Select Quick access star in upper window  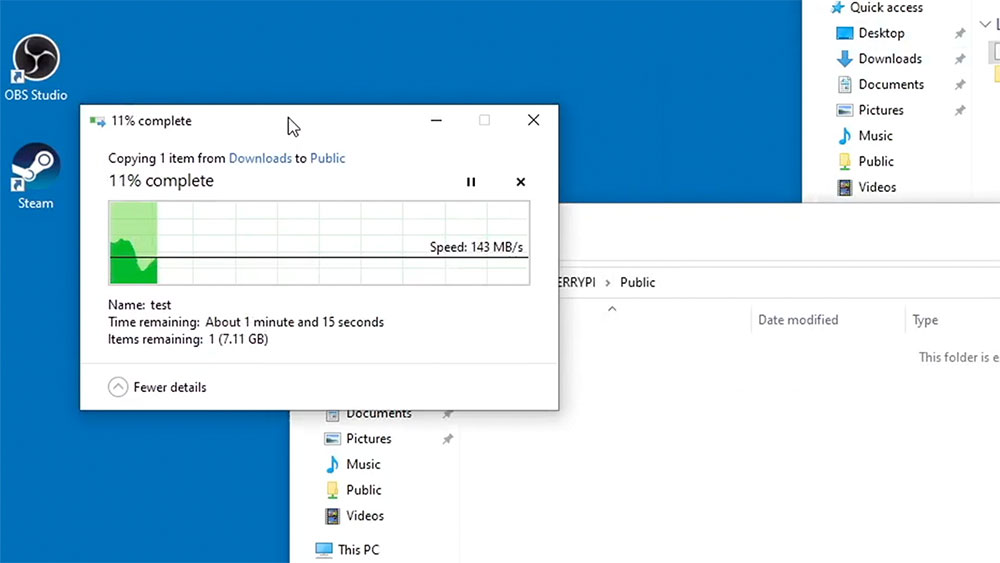tap(837, 8)
